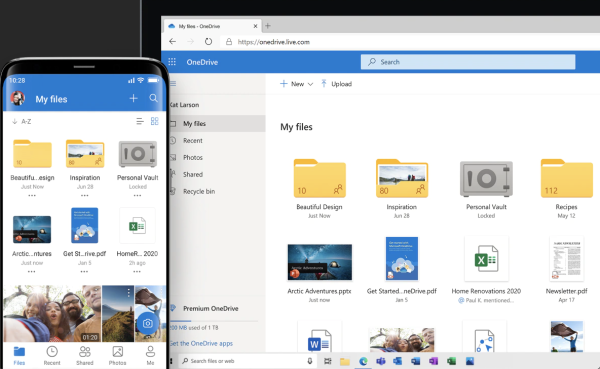The image size is (600, 369).
Task: Tap the search magnifier on phone
Action: click(x=153, y=98)
